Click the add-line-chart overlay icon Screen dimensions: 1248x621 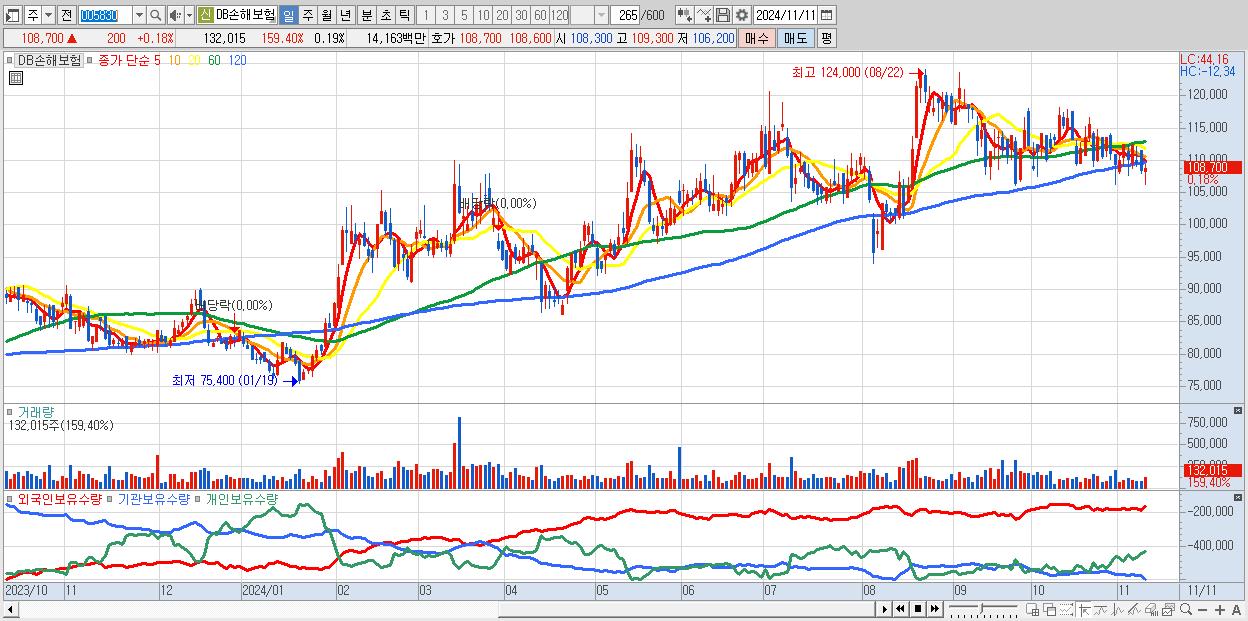coord(704,15)
